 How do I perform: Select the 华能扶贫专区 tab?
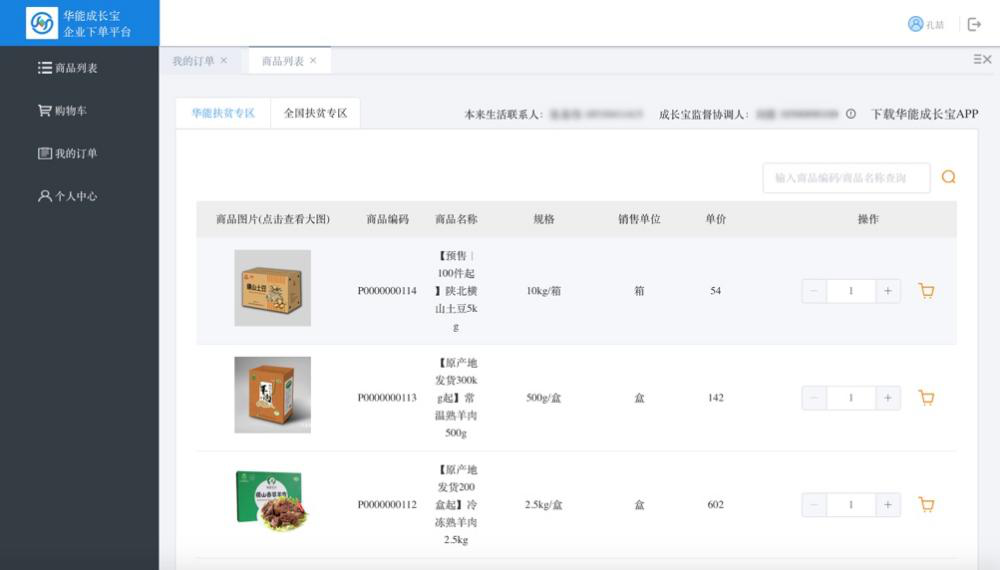coord(223,113)
